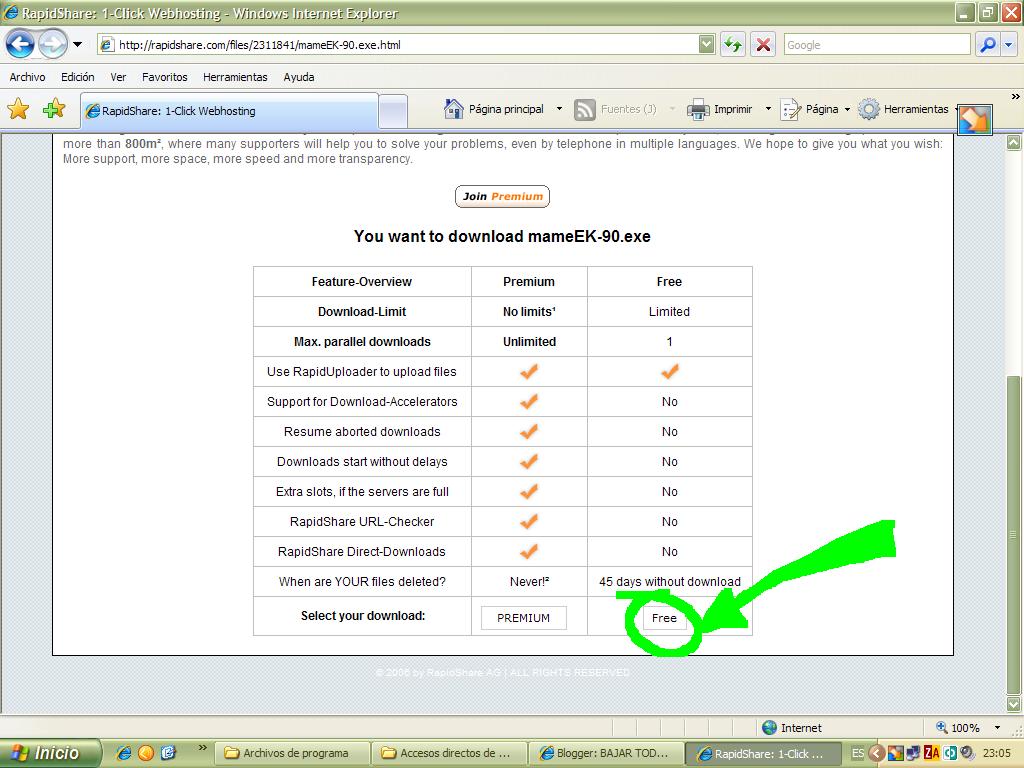The image size is (1024, 768).
Task: Click the Join Premium button
Action: coord(502,197)
